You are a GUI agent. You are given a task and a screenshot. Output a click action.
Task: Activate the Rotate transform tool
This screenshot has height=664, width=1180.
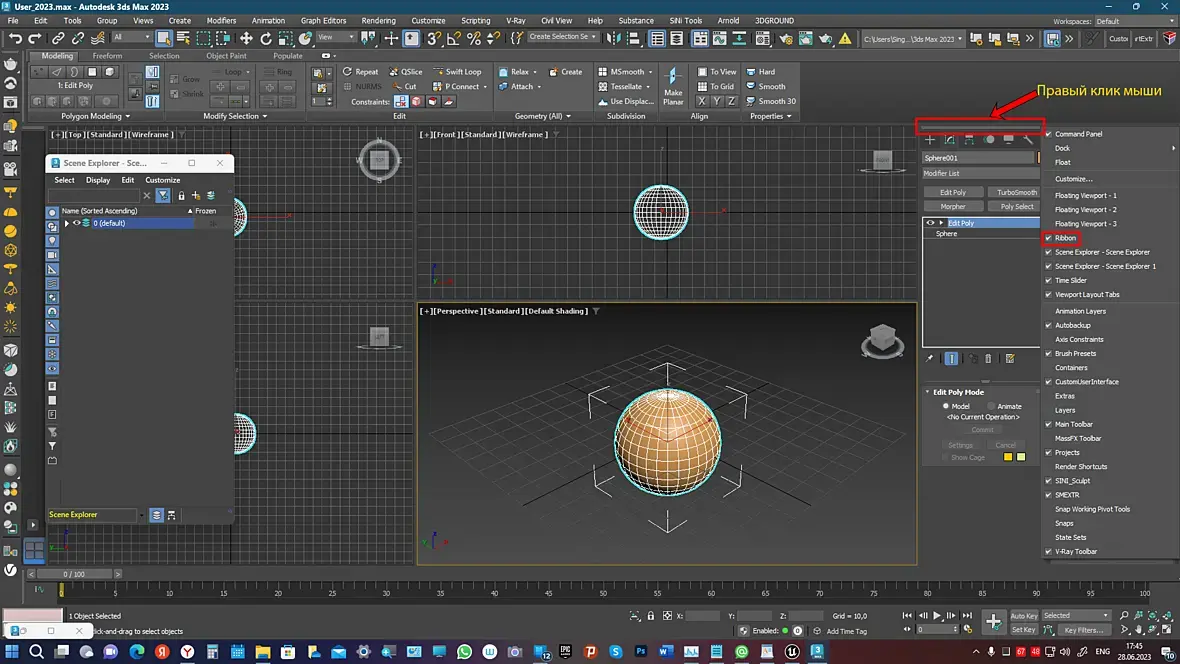(266, 38)
